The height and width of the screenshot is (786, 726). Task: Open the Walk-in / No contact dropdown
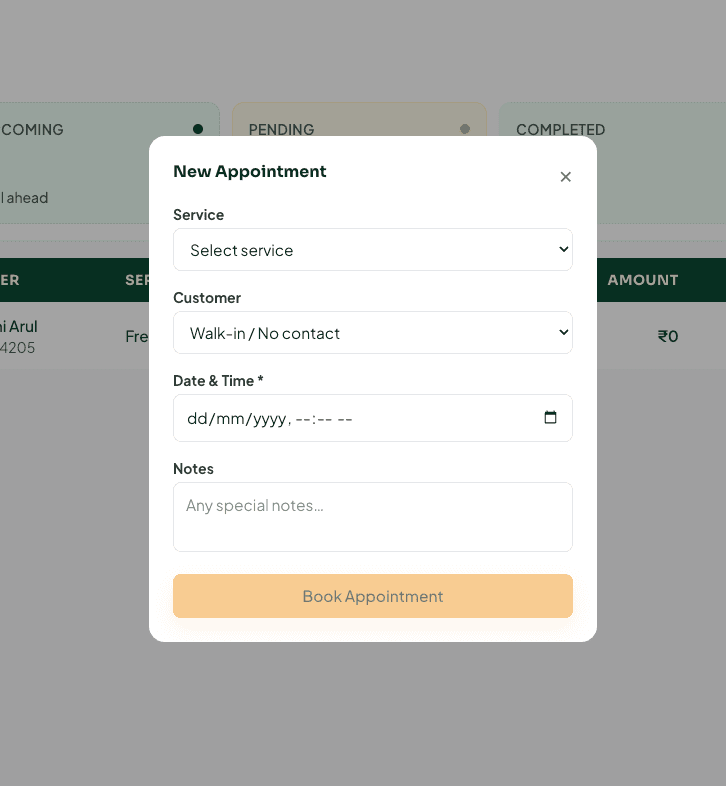[x=373, y=333]
